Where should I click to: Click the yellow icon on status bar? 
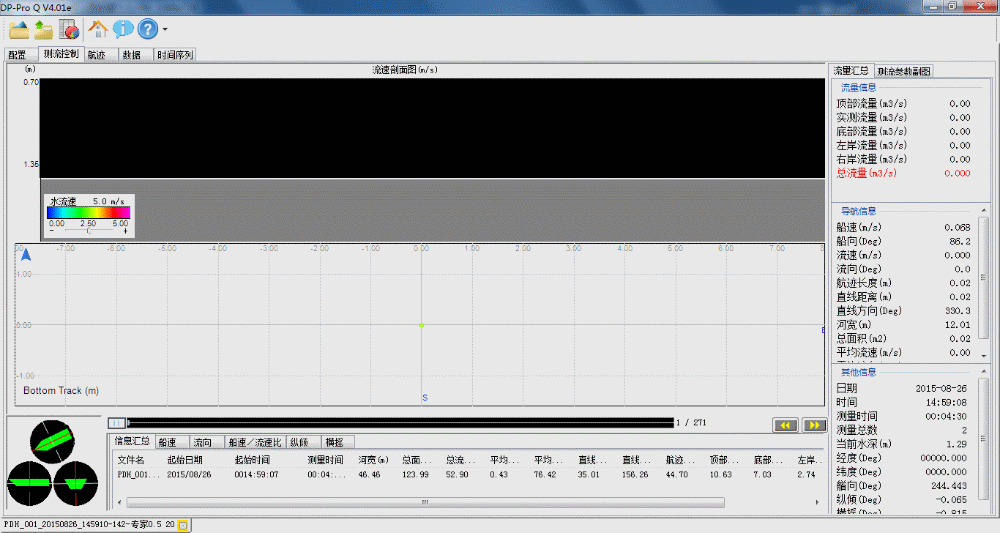click(182, 525)
